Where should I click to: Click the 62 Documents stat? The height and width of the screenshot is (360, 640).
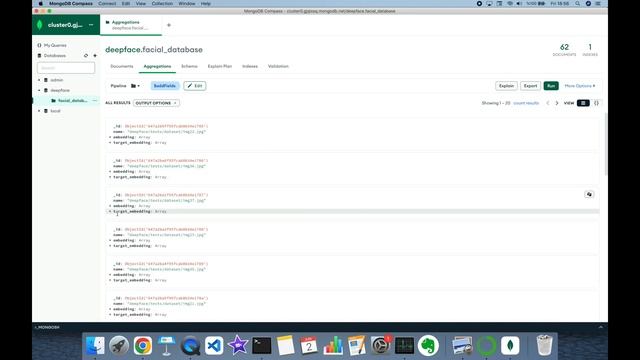pyautogui.click(x=564, y=50)
